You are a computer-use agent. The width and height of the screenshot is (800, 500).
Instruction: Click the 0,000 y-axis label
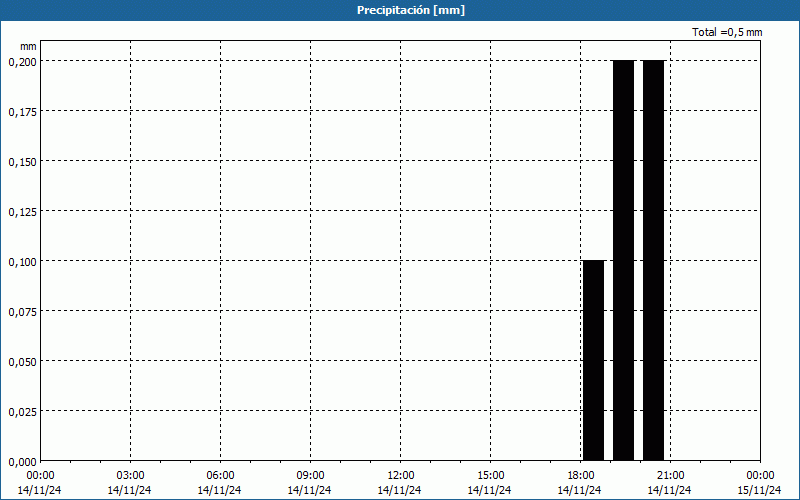point(22,462)
